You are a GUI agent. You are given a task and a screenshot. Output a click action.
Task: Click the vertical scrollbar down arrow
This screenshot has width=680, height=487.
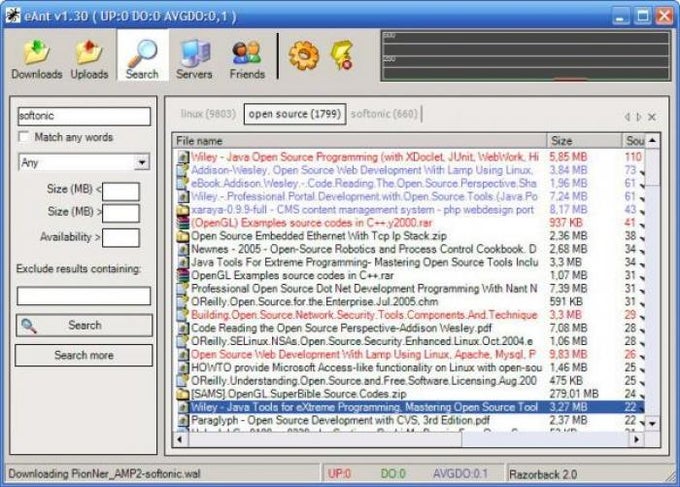click(x=652, y=423)
